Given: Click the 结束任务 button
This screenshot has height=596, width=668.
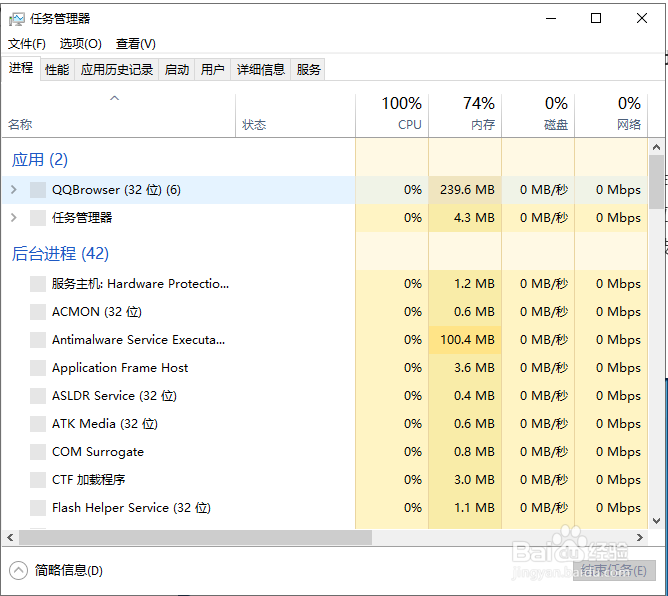Looking at the screenshot, I should click(x=612, y=571).
